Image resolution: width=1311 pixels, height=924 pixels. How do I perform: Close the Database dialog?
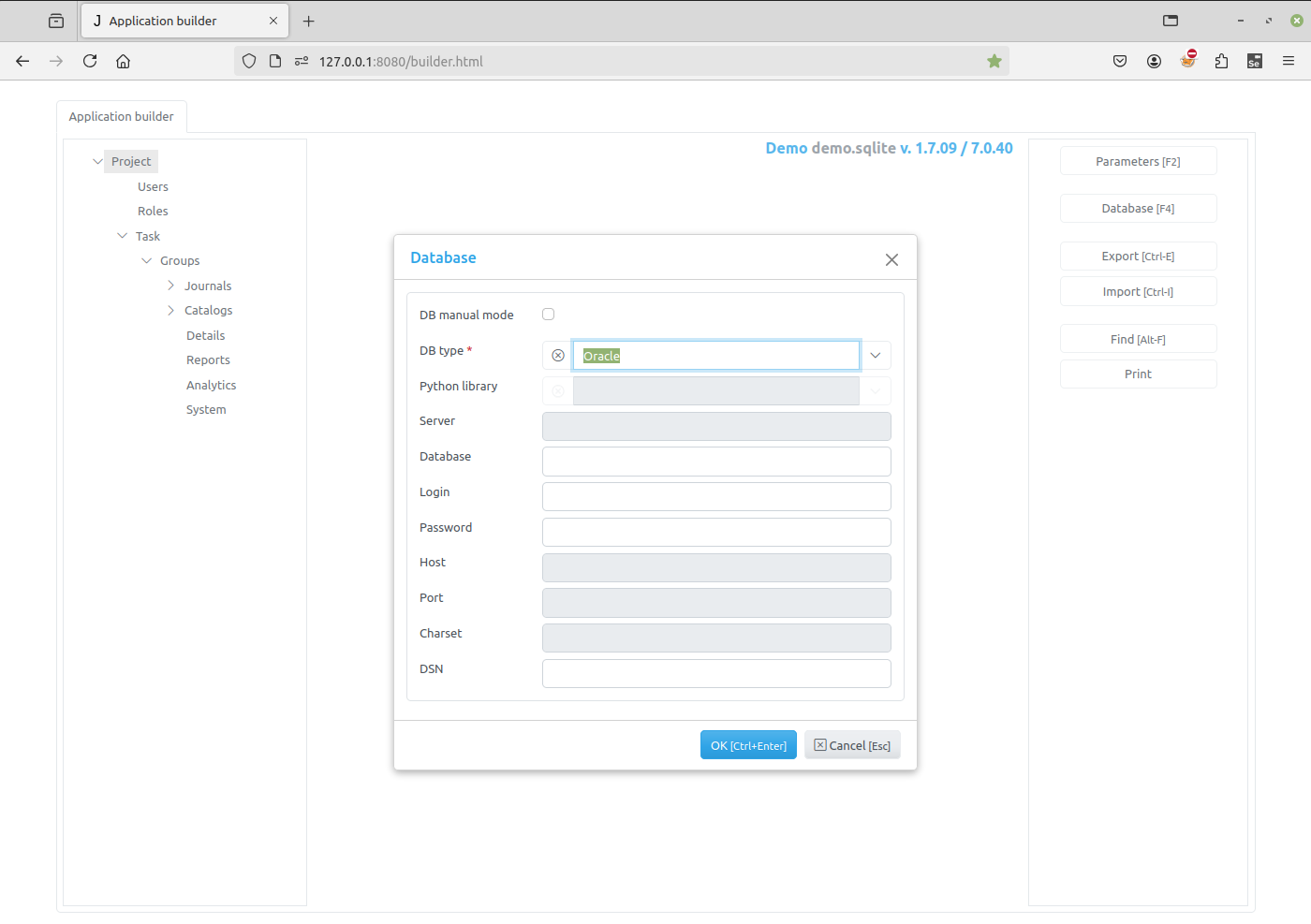point(891,259)
